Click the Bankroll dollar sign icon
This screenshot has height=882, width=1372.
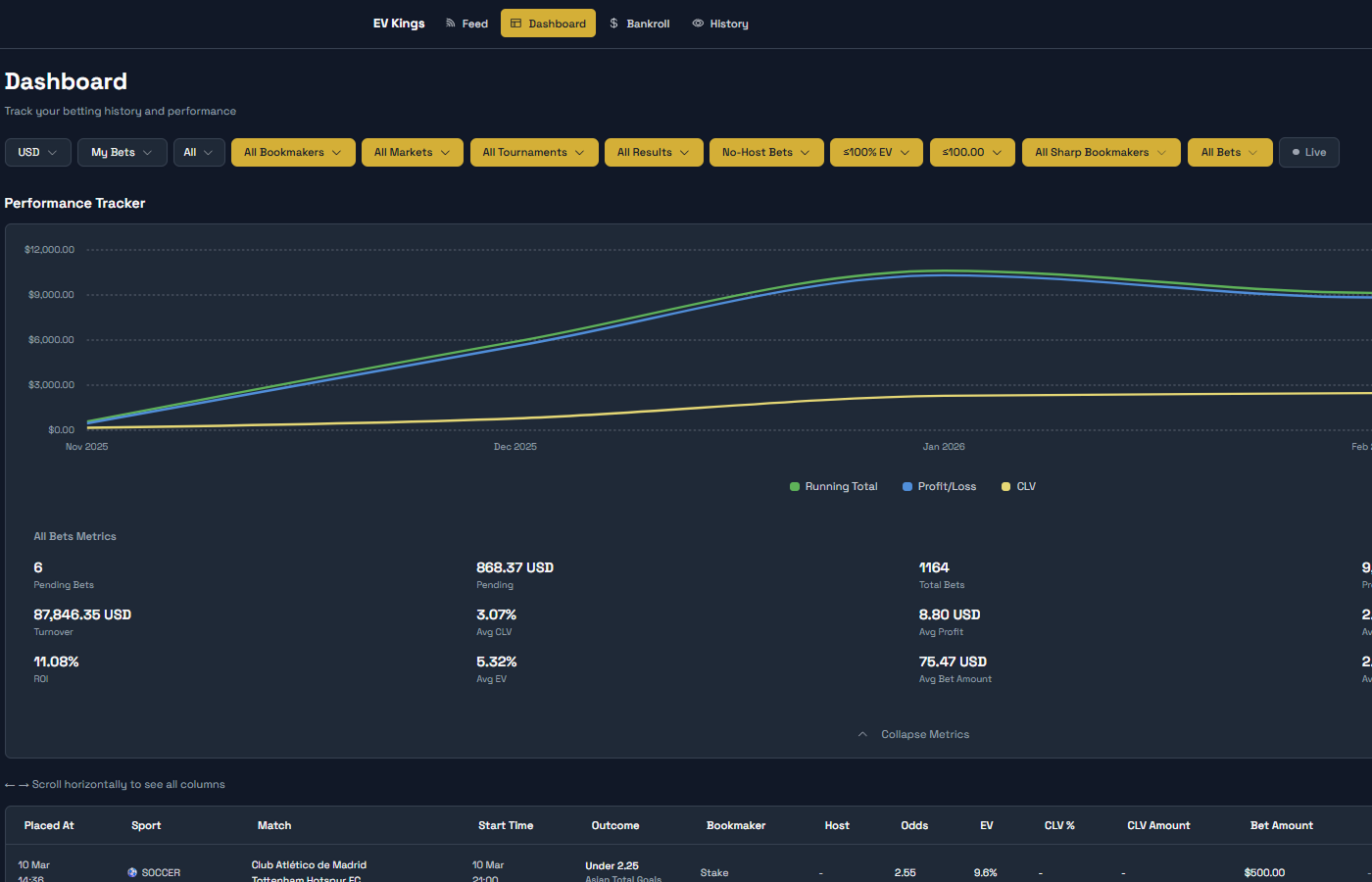point(614,24)
